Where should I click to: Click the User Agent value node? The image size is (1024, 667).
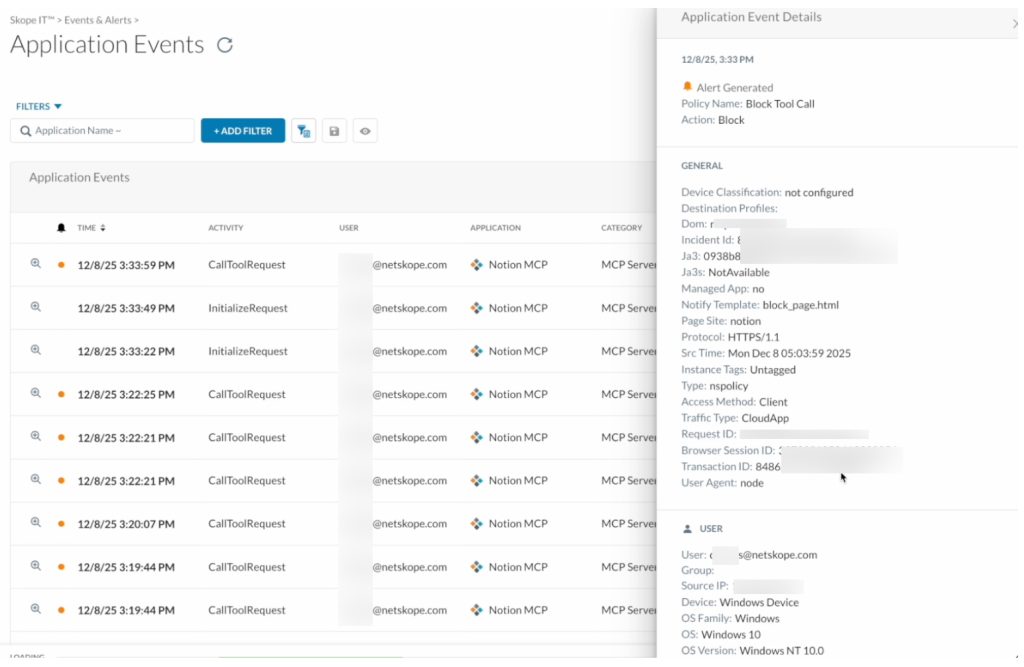tap(752, 483)
